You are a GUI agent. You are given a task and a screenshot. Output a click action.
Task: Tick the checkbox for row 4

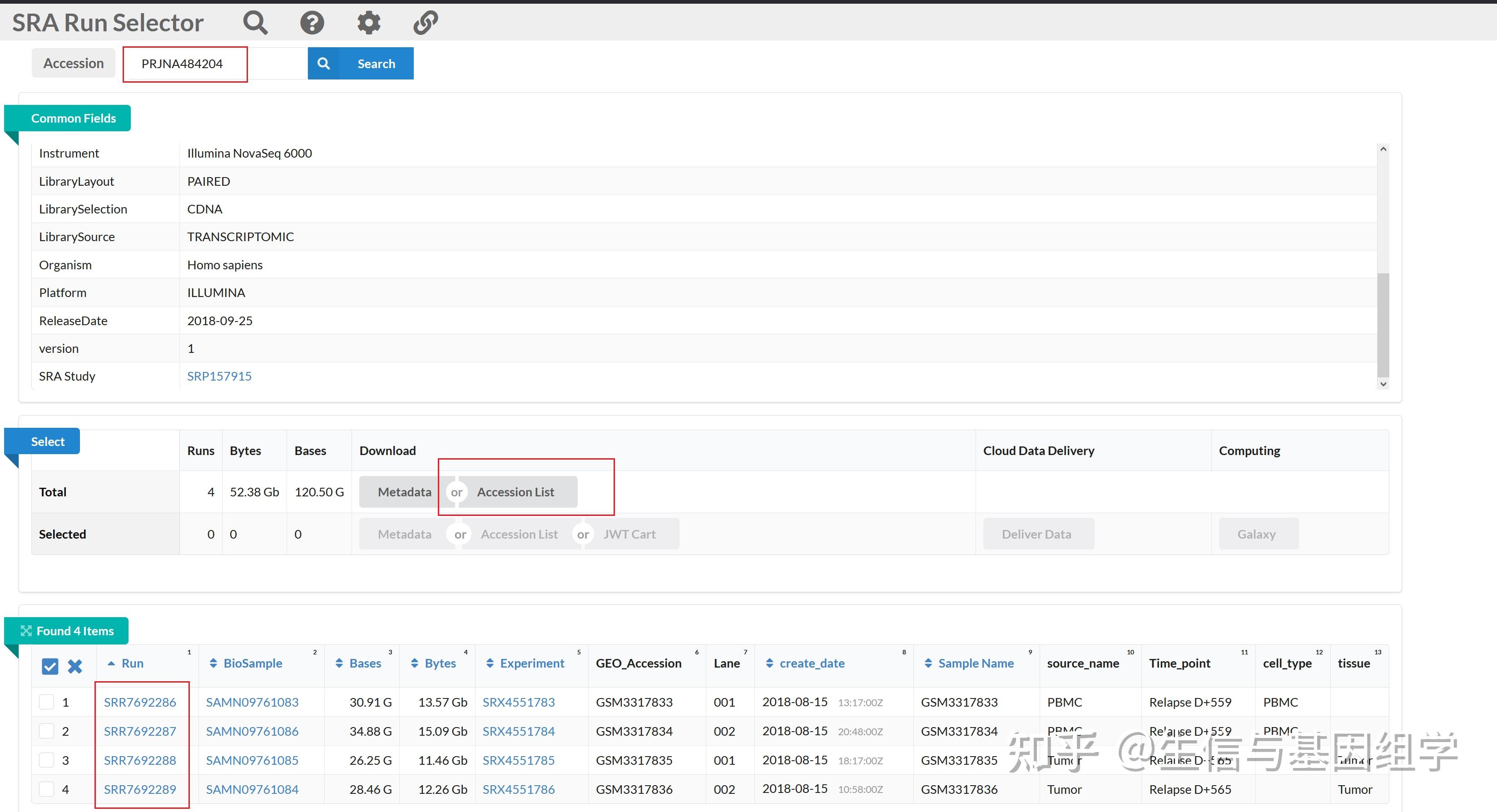tap(46, 789)
